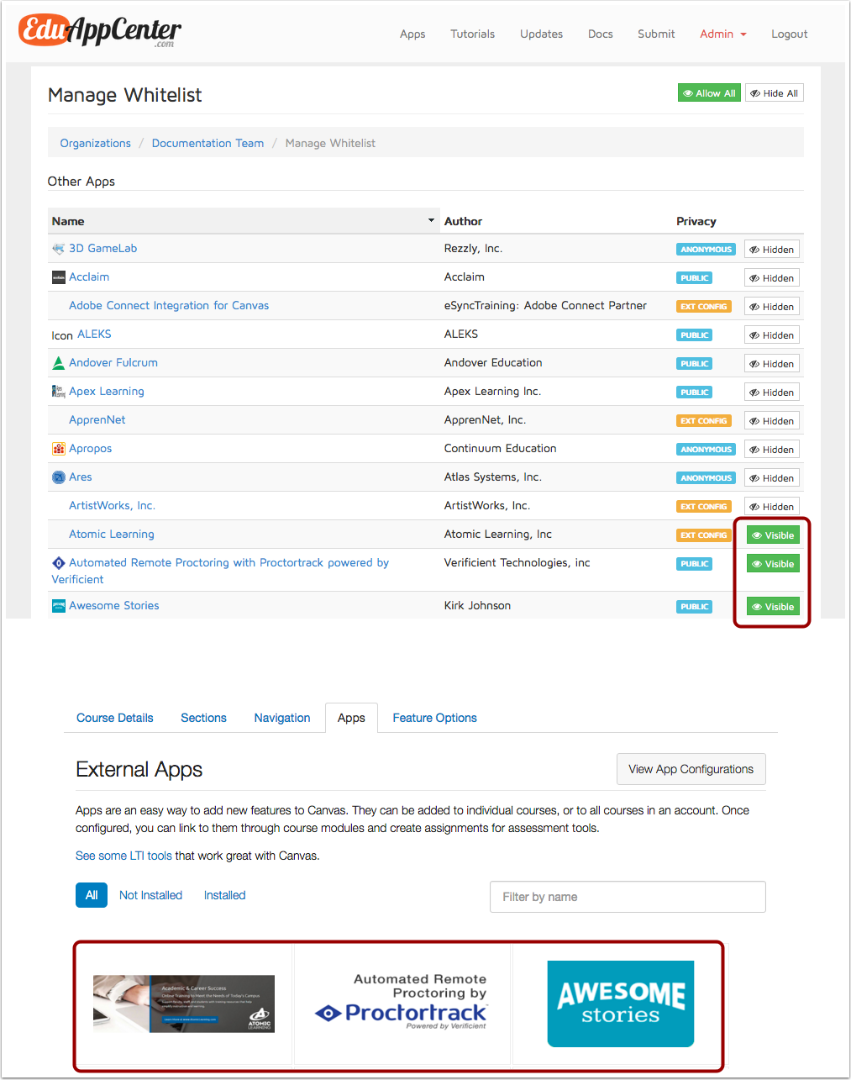Viewport: 851px width, 1080px height.
Task: Select the Apex Learning app icon
Action: pyautogui.click(x=58, y=392)
